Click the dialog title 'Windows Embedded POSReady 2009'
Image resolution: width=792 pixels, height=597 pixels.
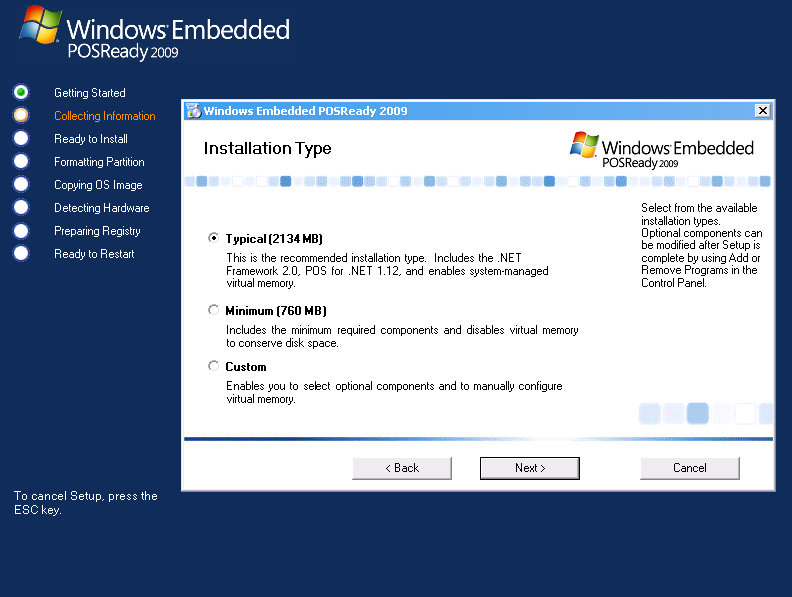[305, 111]
